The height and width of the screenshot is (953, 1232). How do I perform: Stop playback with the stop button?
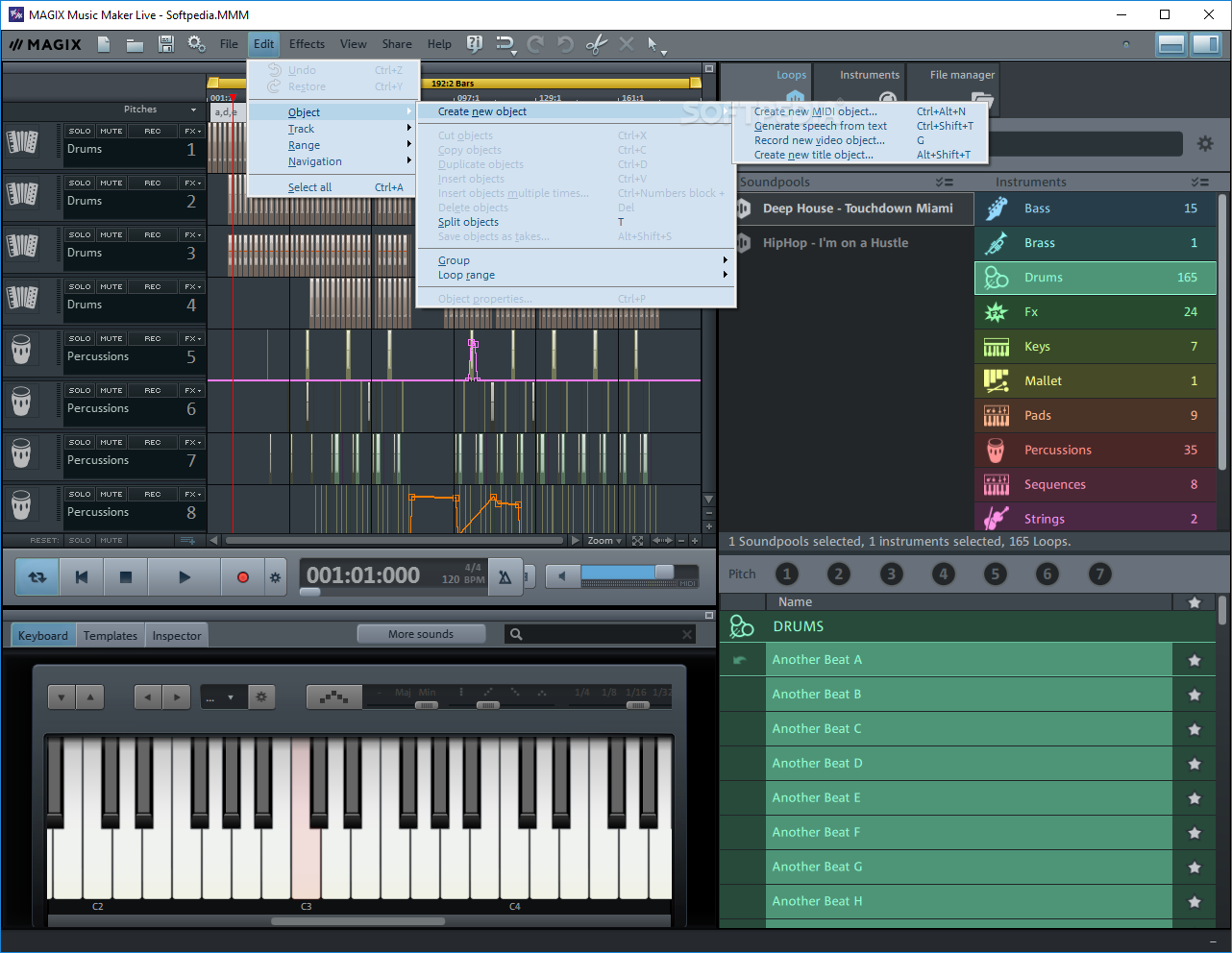(x=125, y=577)
